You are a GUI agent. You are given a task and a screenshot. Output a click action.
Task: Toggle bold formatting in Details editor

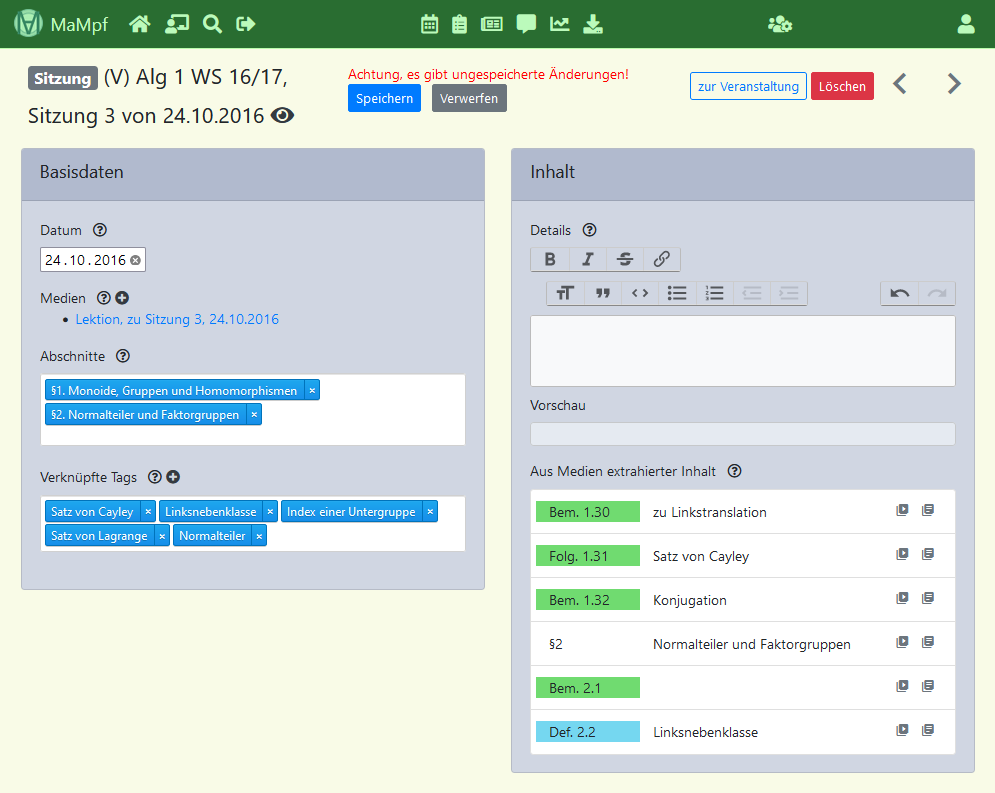[x=550, y=260]
